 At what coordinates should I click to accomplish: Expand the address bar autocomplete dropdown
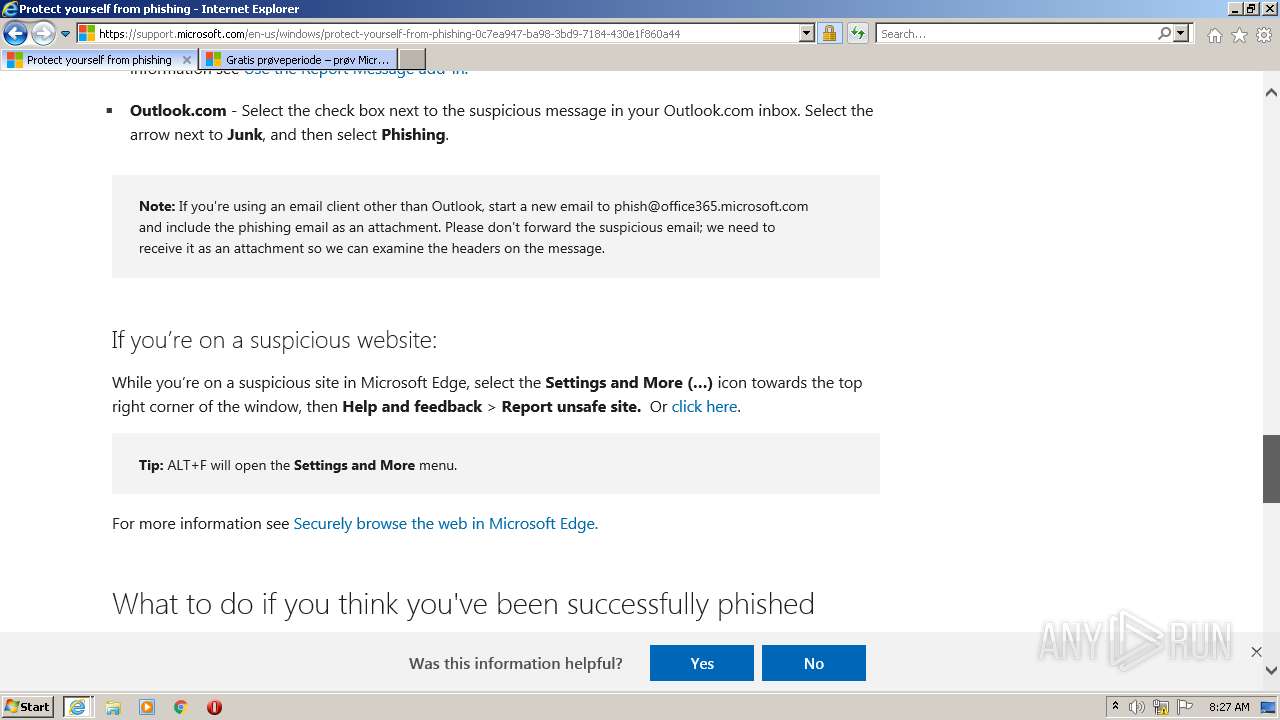(807, 33)
